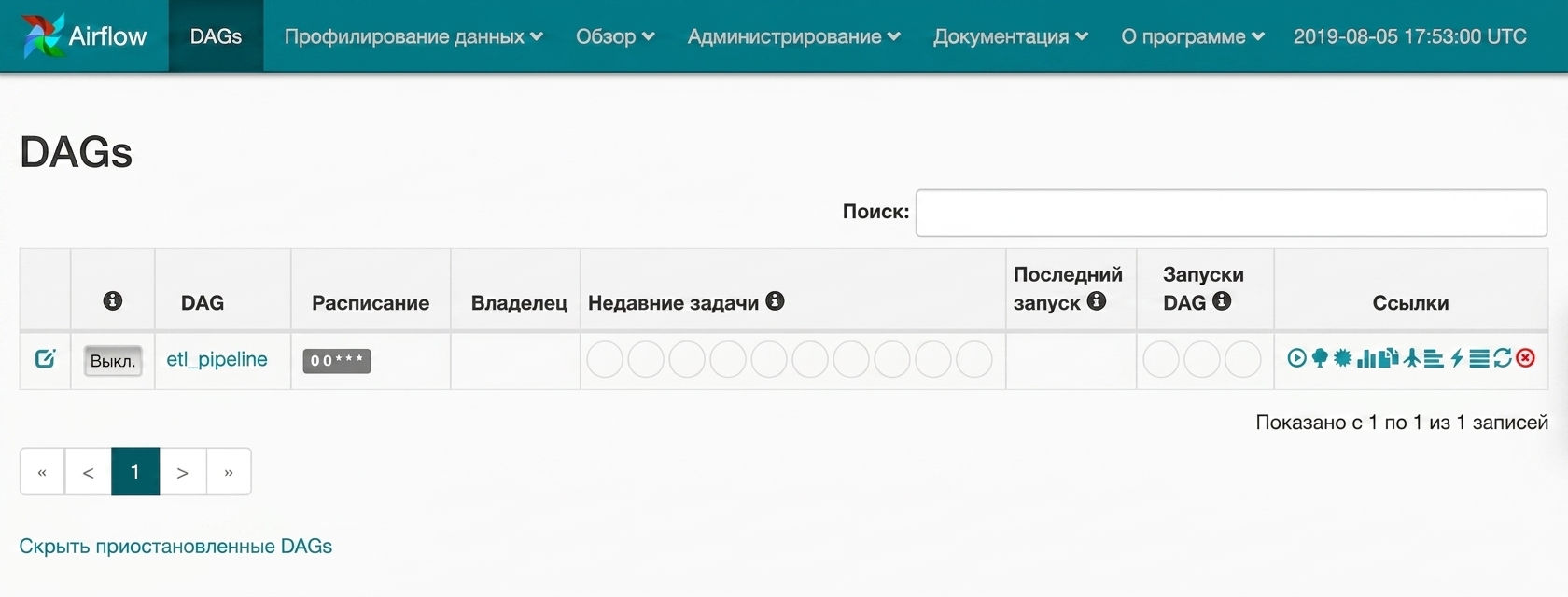Click the 0 0 * * * schedule badge
Viewport: 1568px width, 597px height.
pos(337,361)
